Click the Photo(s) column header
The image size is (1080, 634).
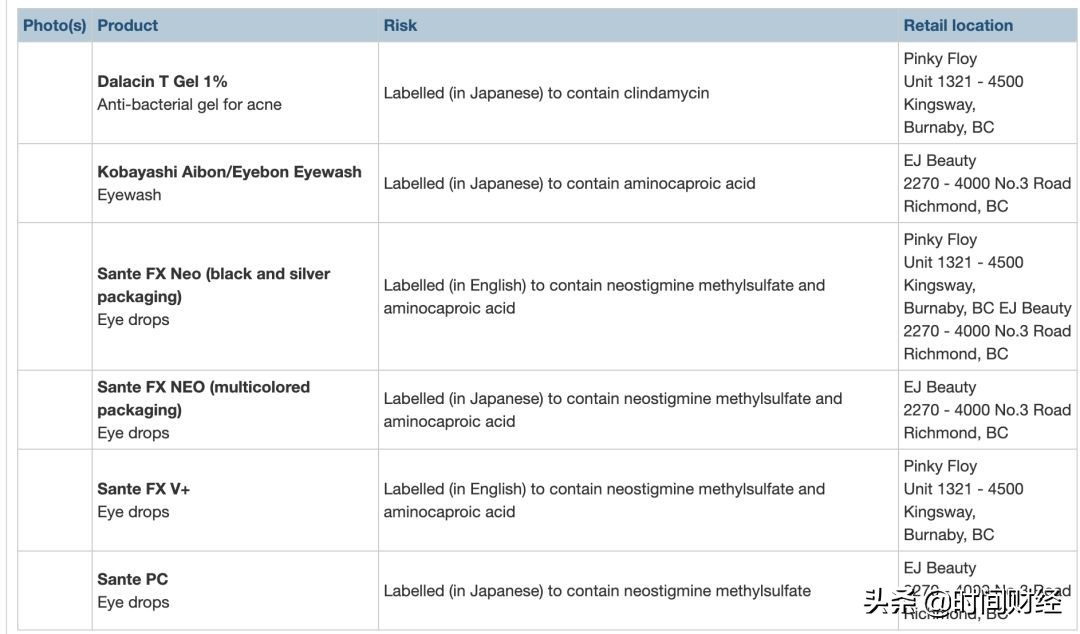click(x=54, y=26)
